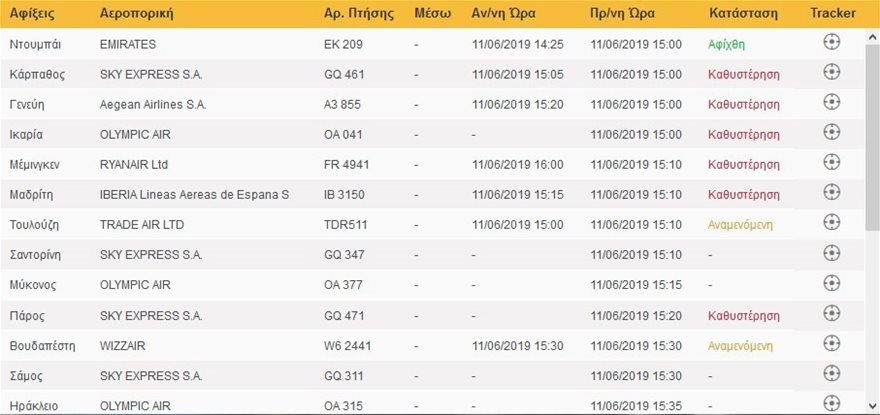The height and width of the screenshot is (415, 880).
Task: Track TDR511 flight from Τουλούζη
Action: click(x=832, y=222)
